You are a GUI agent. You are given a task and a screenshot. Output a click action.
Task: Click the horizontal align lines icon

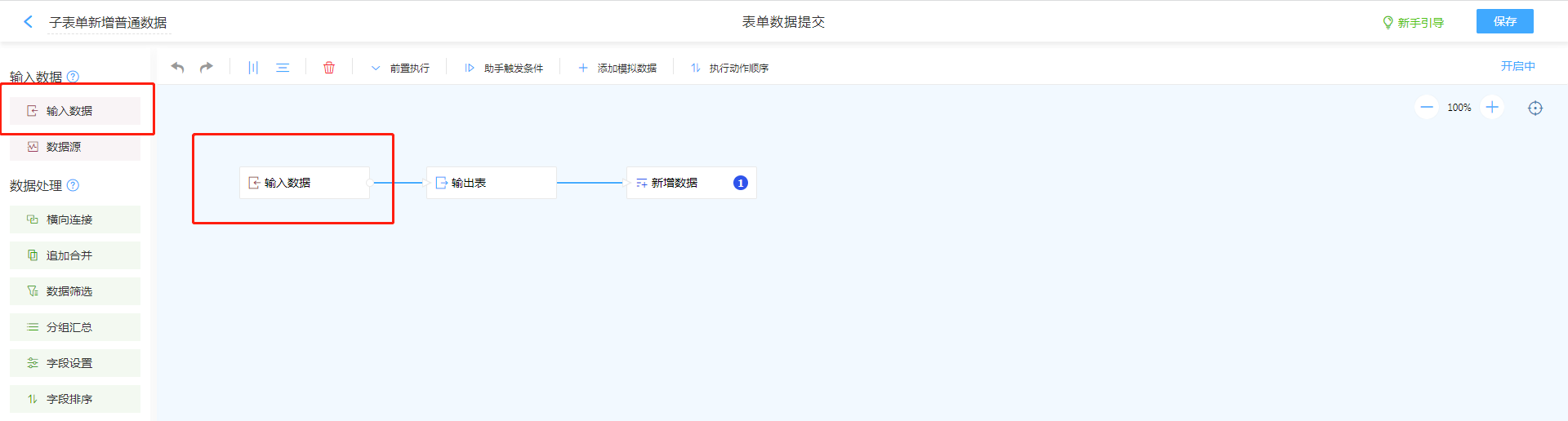pos(283,68)
